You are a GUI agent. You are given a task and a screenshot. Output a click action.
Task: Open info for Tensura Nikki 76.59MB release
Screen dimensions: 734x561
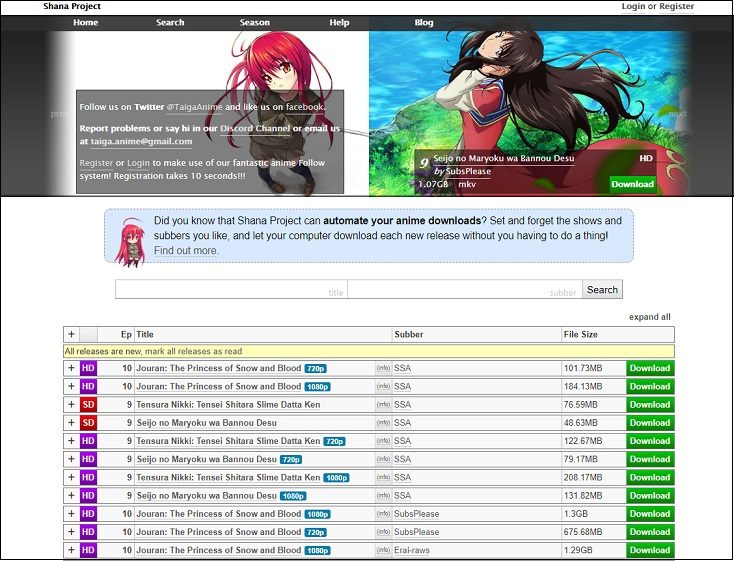click(383, 405)
